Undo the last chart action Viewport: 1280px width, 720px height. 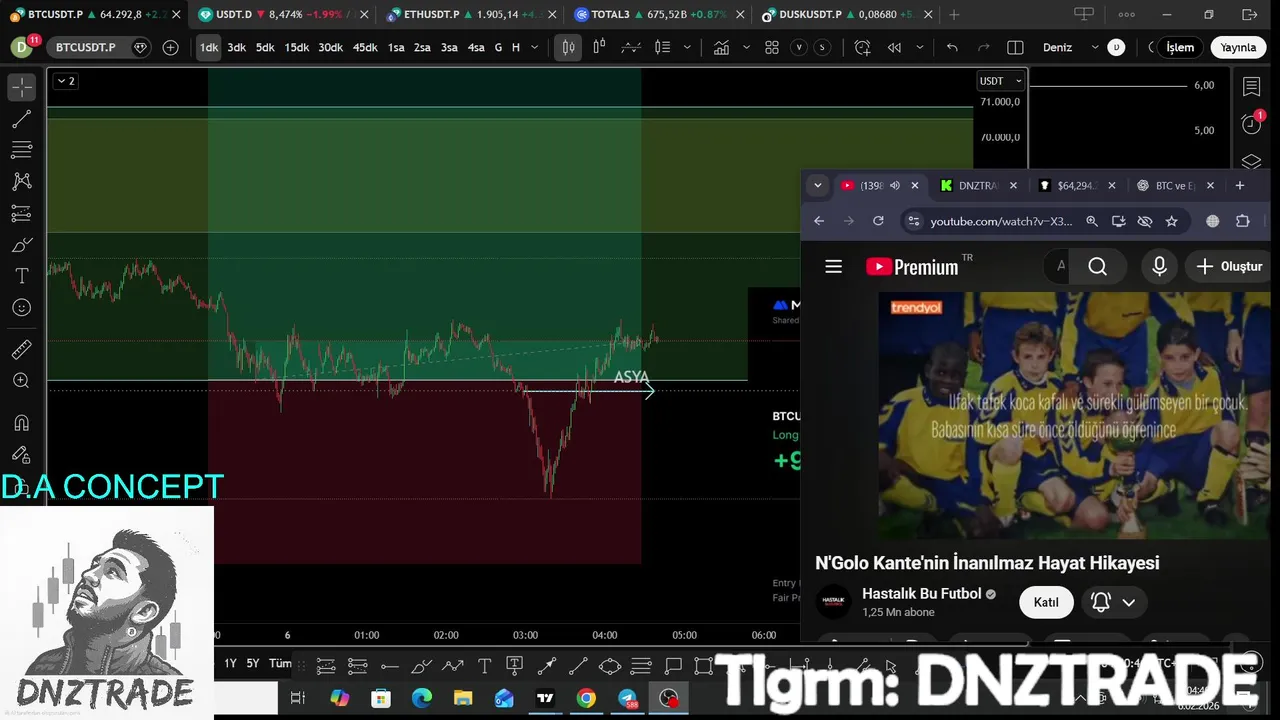point(952,47)
